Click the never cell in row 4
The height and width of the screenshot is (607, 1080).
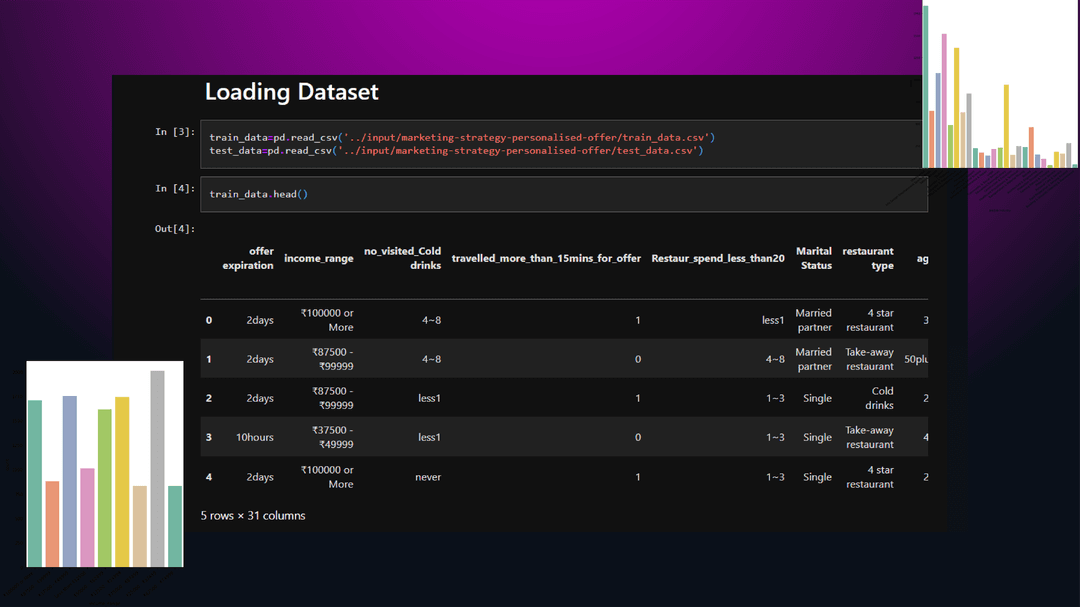point(428,478)
